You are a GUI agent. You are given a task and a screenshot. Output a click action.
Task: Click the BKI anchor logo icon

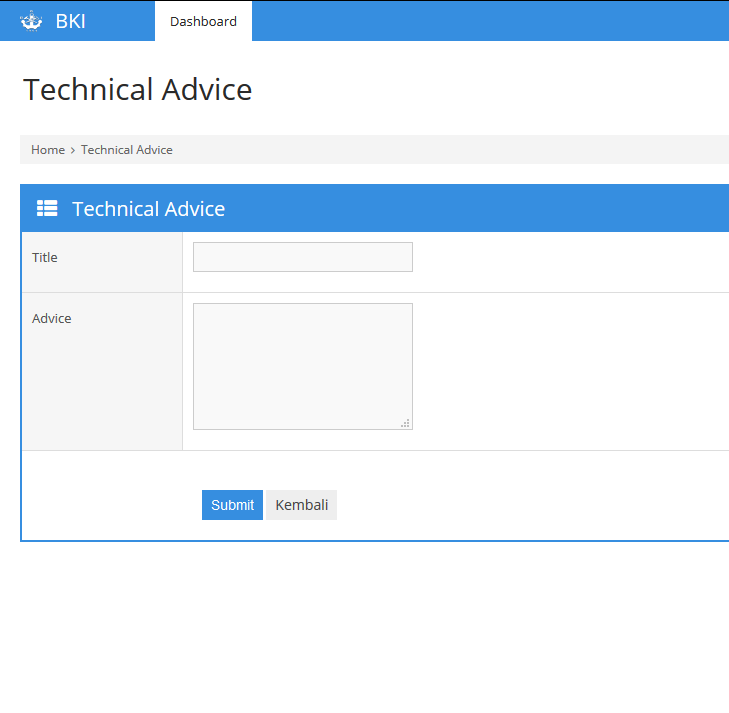pyautogui.click(x=31, y=21)
